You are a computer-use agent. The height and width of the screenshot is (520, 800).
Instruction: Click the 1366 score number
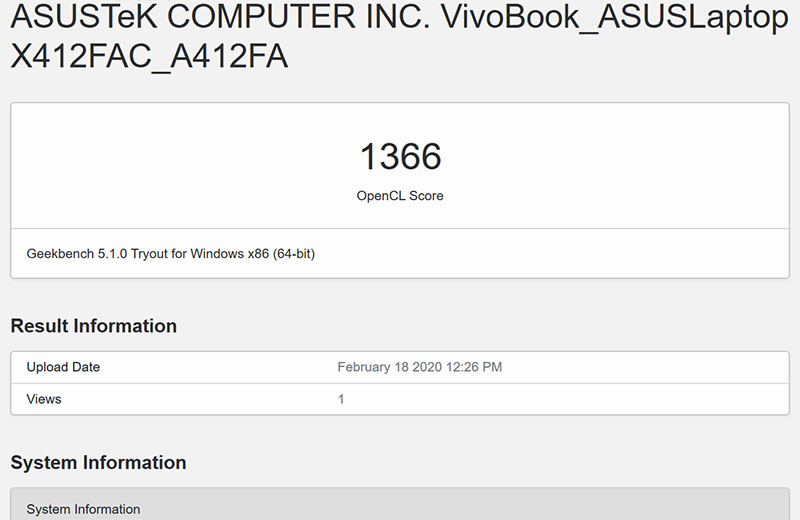[400, 156]
